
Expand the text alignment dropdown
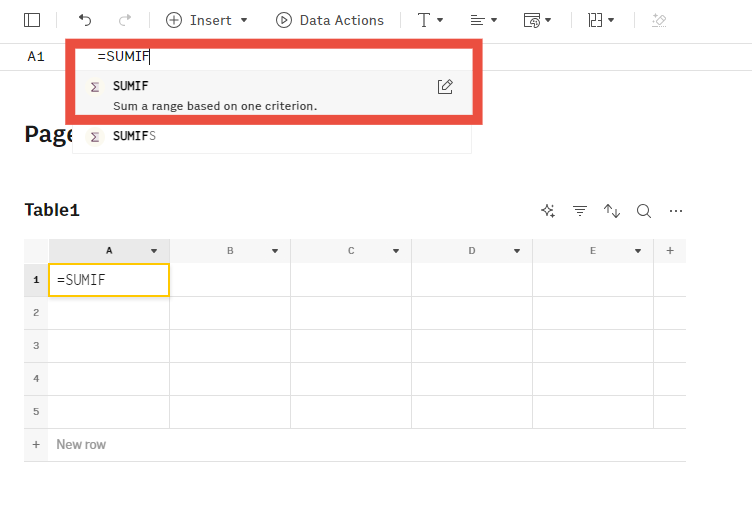point(484,20)
